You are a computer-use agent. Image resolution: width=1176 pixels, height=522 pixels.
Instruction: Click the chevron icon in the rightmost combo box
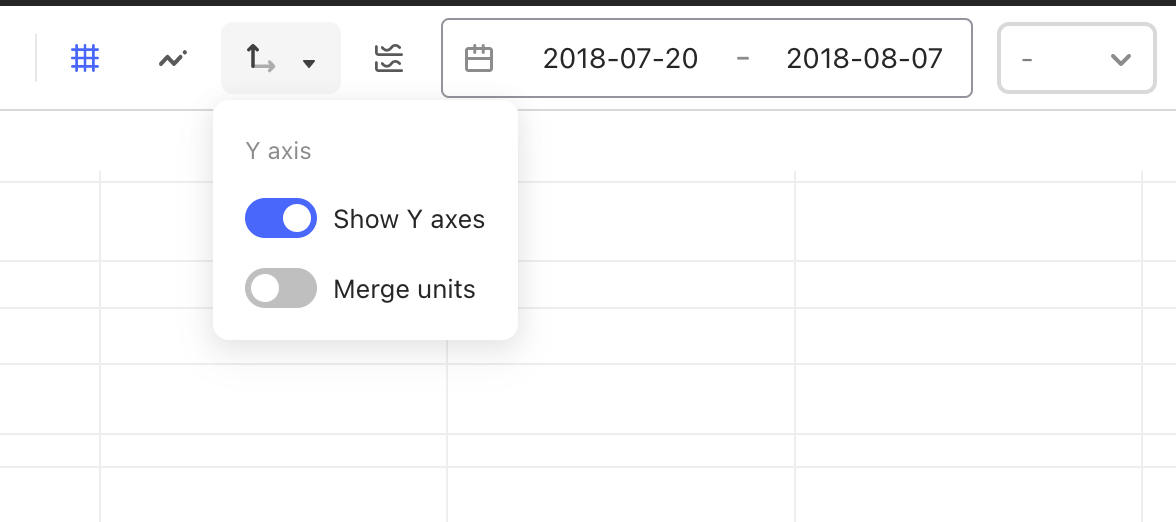tap(1120, 59)
